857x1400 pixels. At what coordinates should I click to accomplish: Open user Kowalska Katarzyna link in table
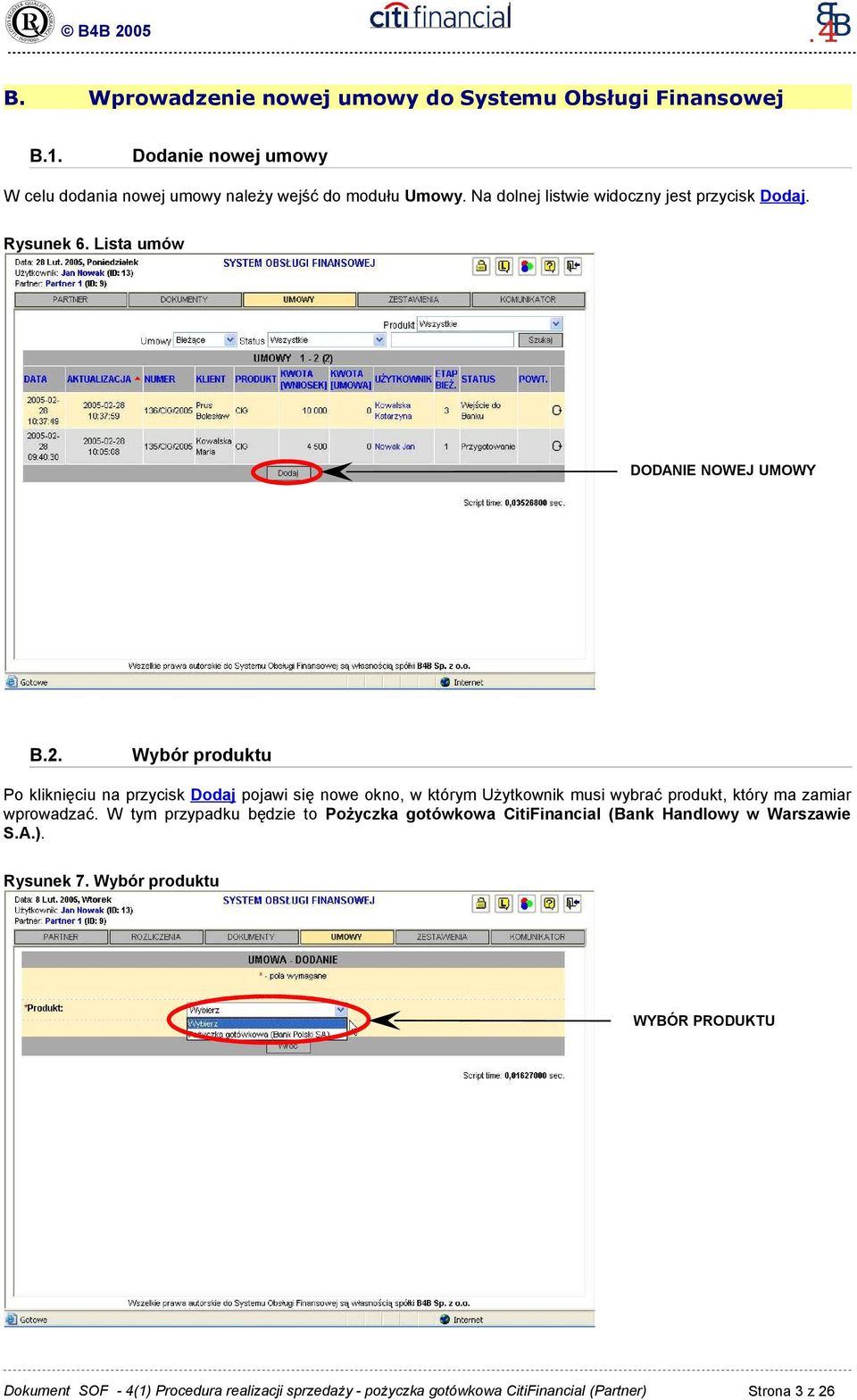coord(393,411)
